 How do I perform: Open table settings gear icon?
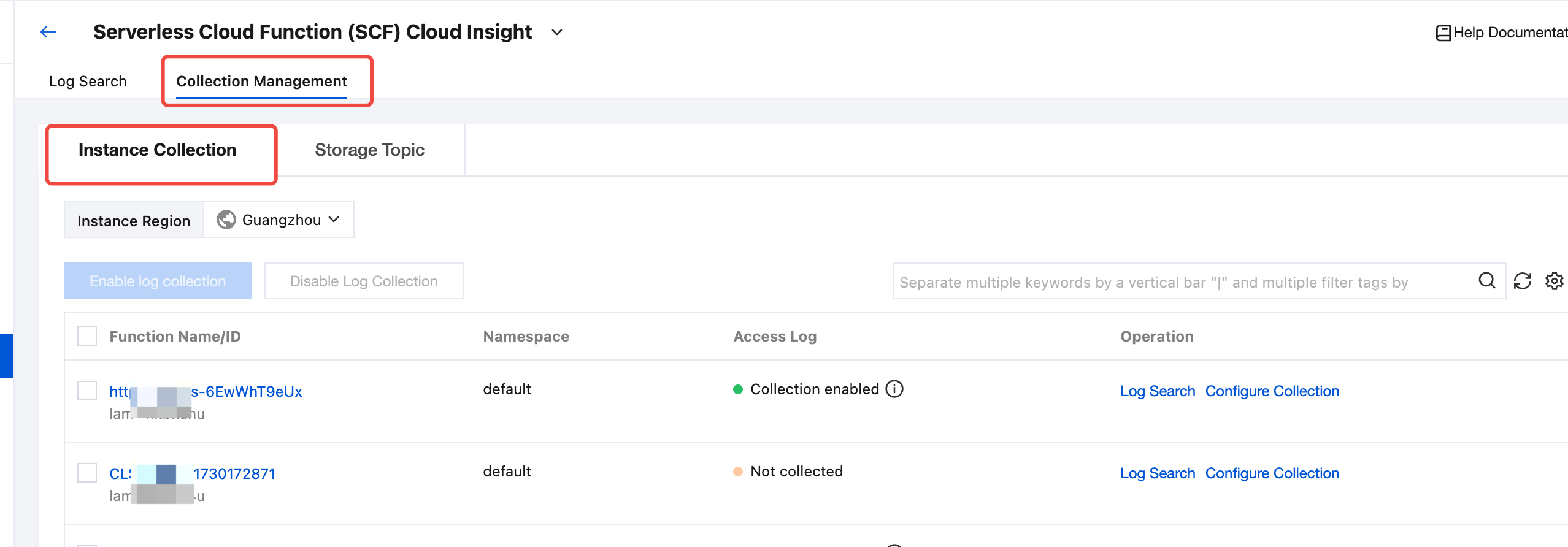point(1554,281)
